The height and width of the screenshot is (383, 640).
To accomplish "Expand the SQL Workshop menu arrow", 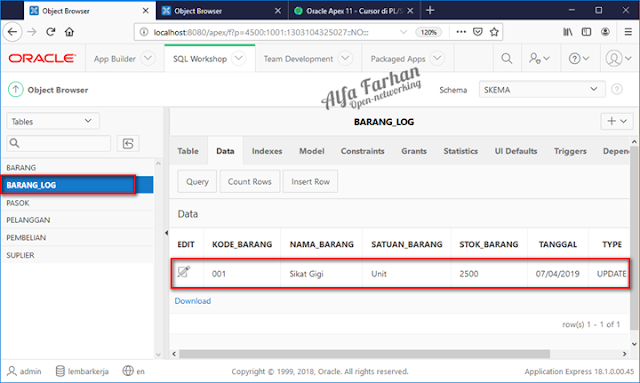I will (x=238, y=58).
